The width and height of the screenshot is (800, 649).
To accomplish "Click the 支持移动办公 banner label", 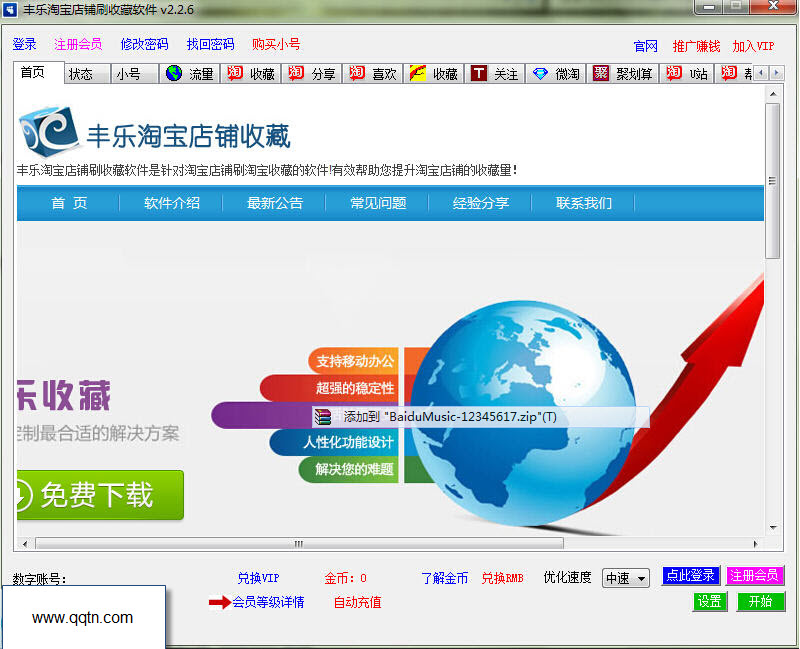I will (x=355, y=361).
